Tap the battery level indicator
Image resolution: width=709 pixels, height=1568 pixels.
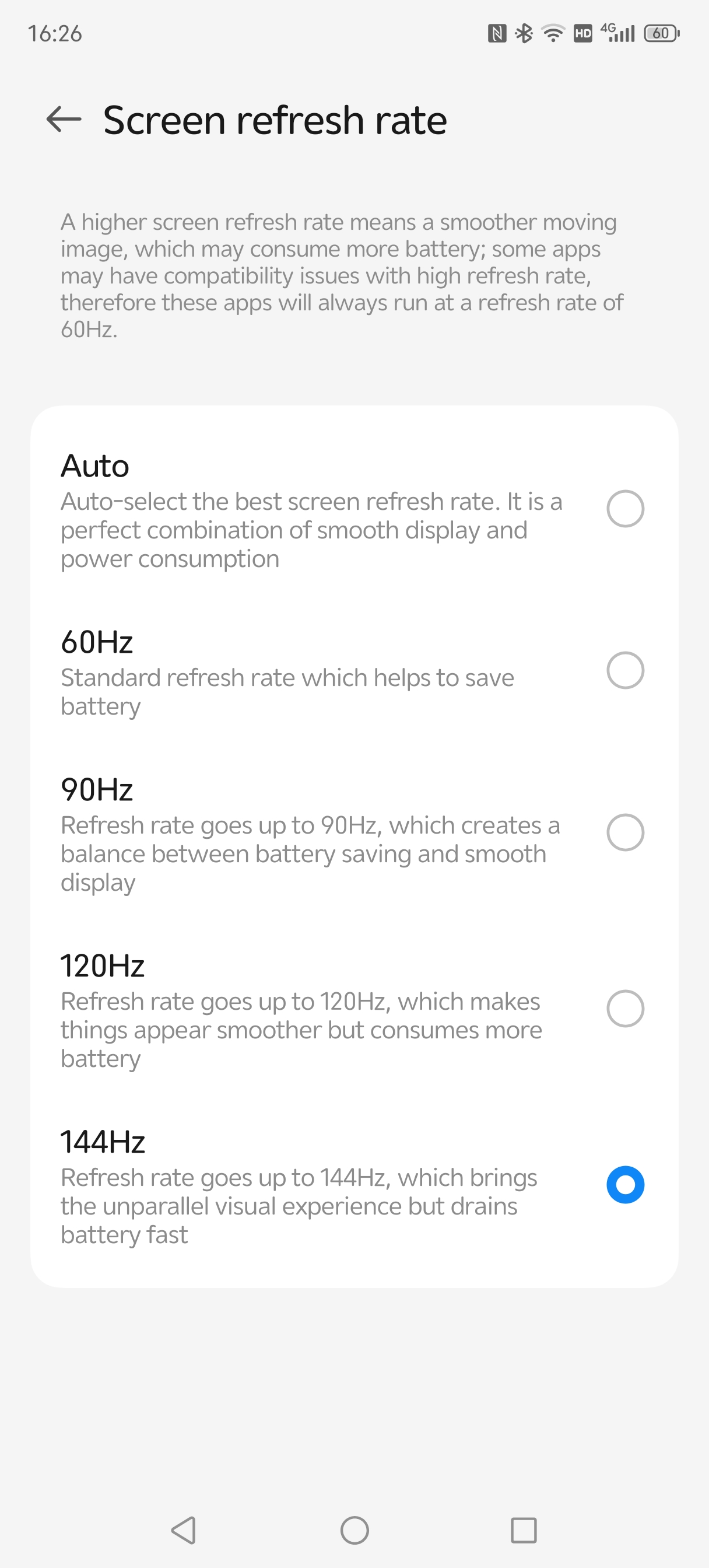[x=662, y=33]
